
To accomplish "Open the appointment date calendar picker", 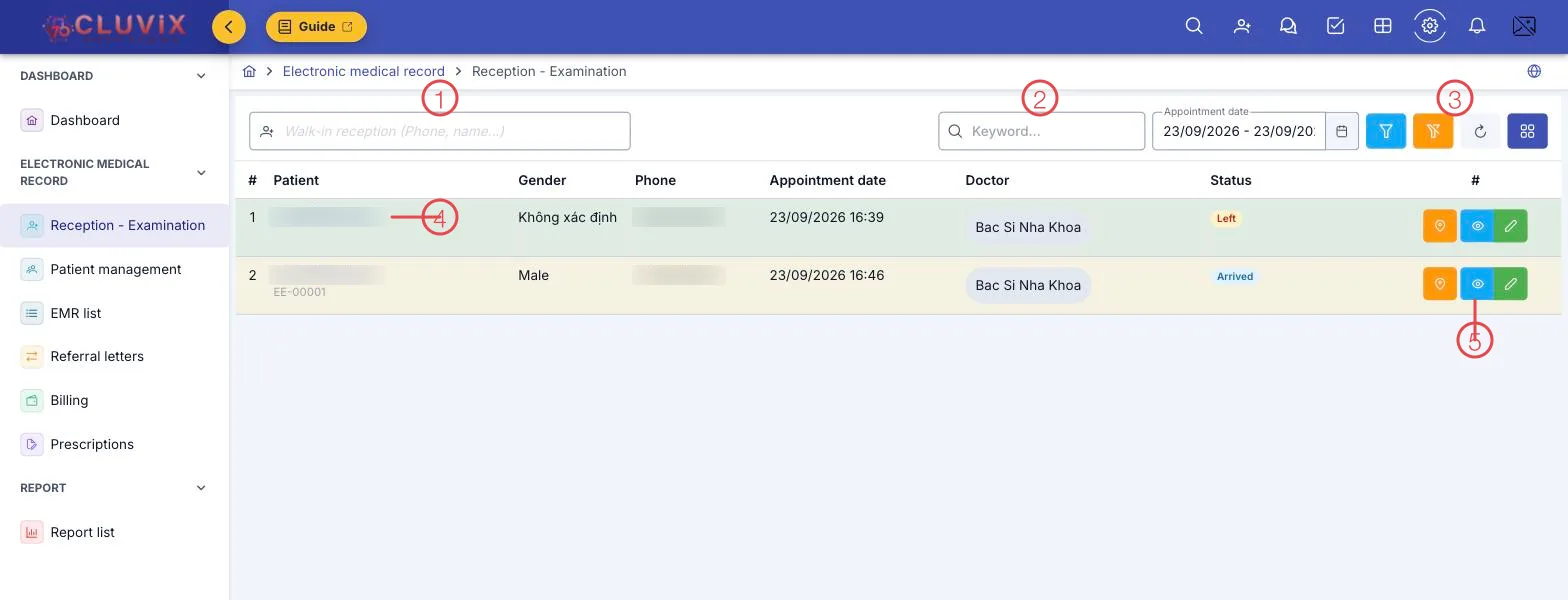I will pyautogui.click(x=1342, y=131).
